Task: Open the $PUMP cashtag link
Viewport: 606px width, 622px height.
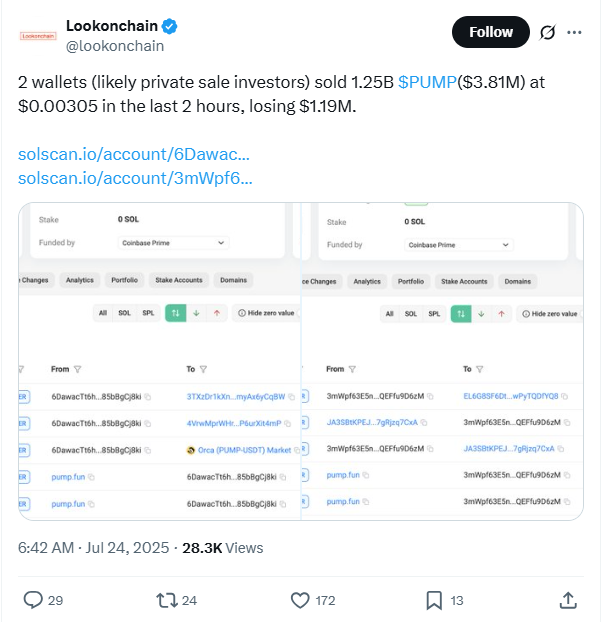Action: [x=427, y=82]
